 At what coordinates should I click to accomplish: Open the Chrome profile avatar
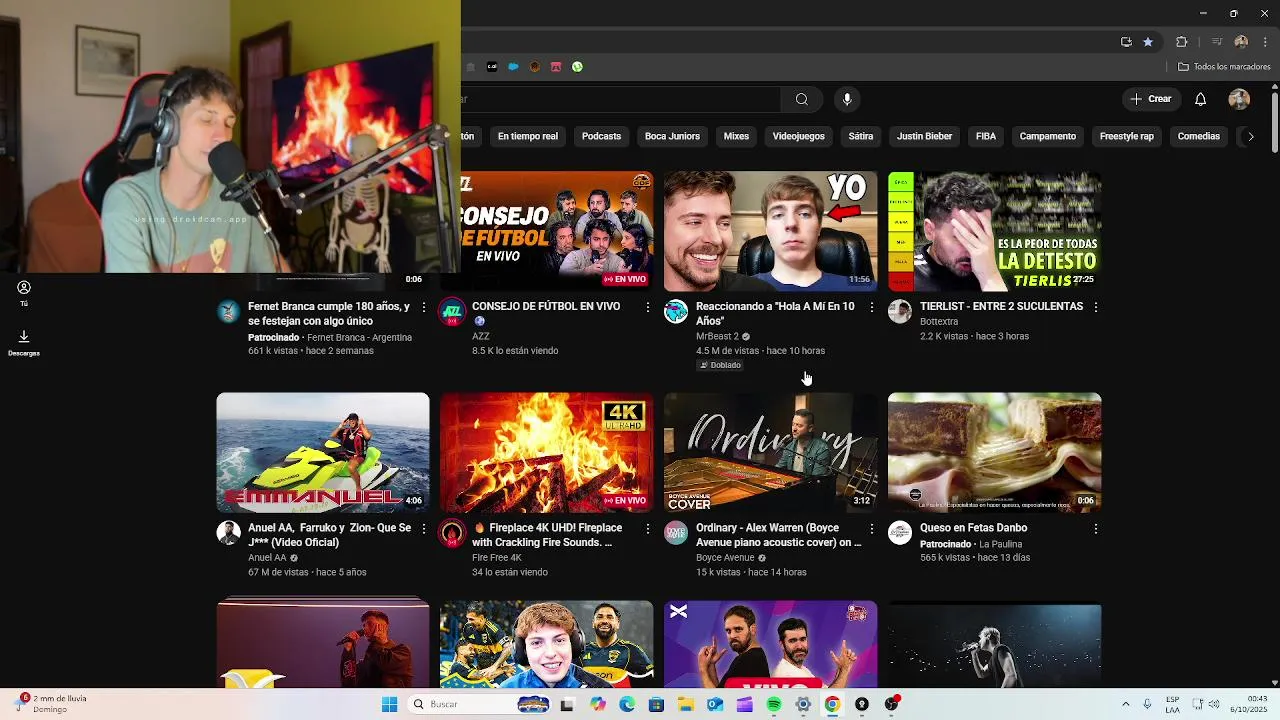pos(1241,42)
